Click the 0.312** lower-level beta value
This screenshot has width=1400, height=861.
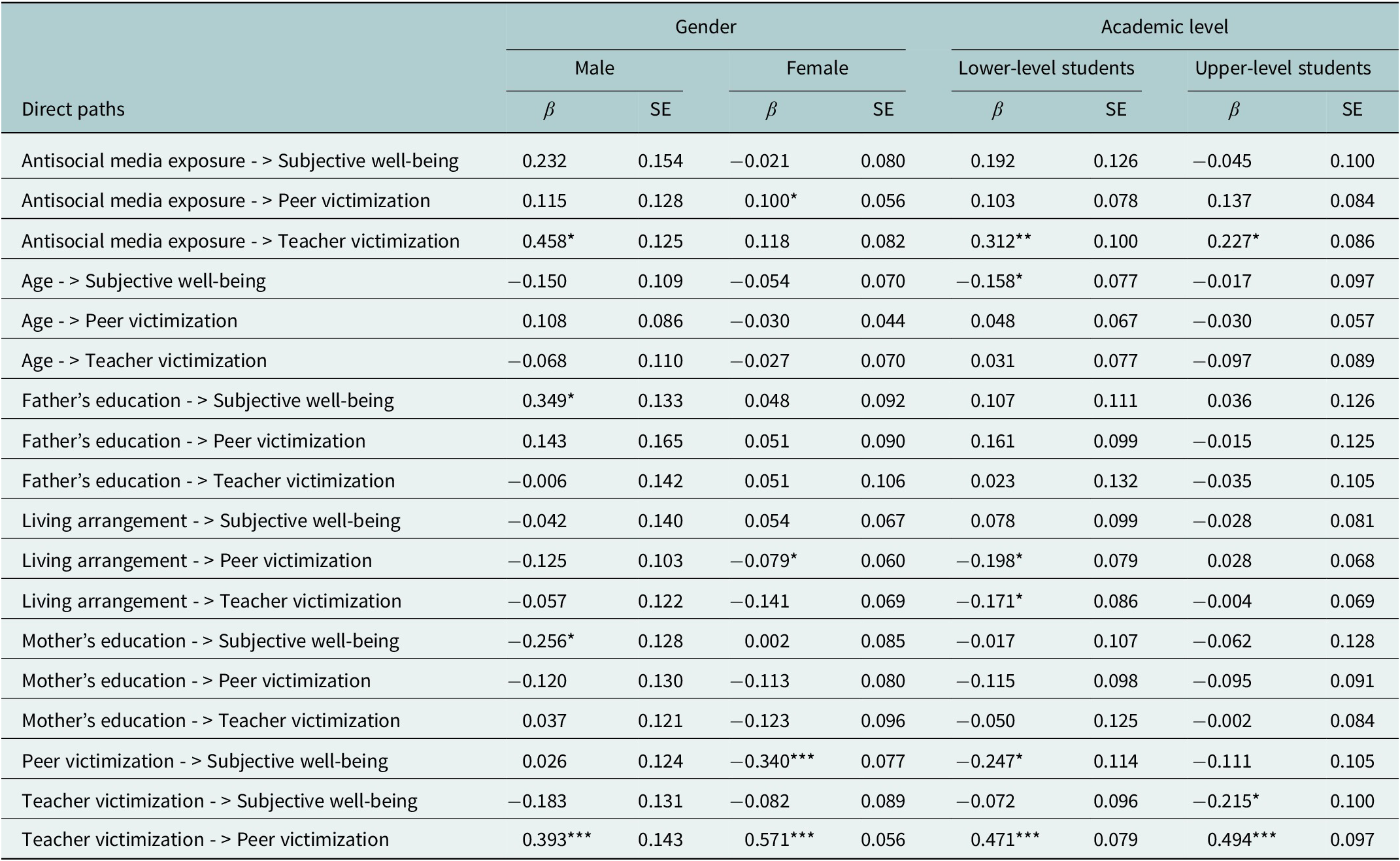(x=1001, y=241)
